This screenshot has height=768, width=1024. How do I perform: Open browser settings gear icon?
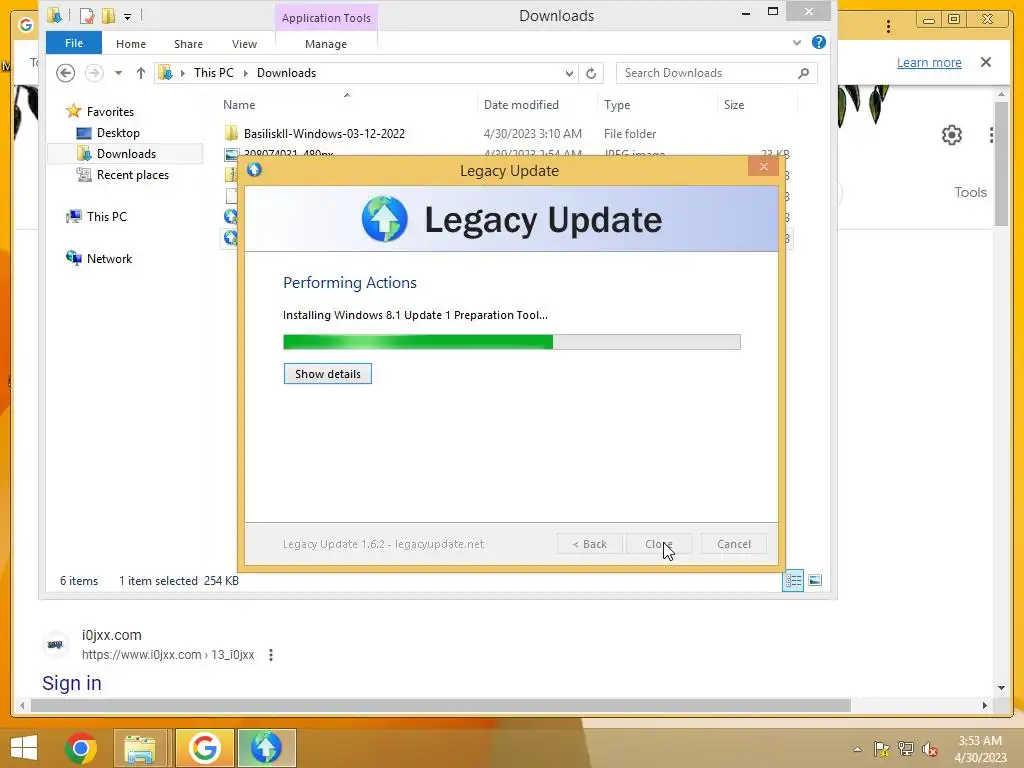coord(952,135)
